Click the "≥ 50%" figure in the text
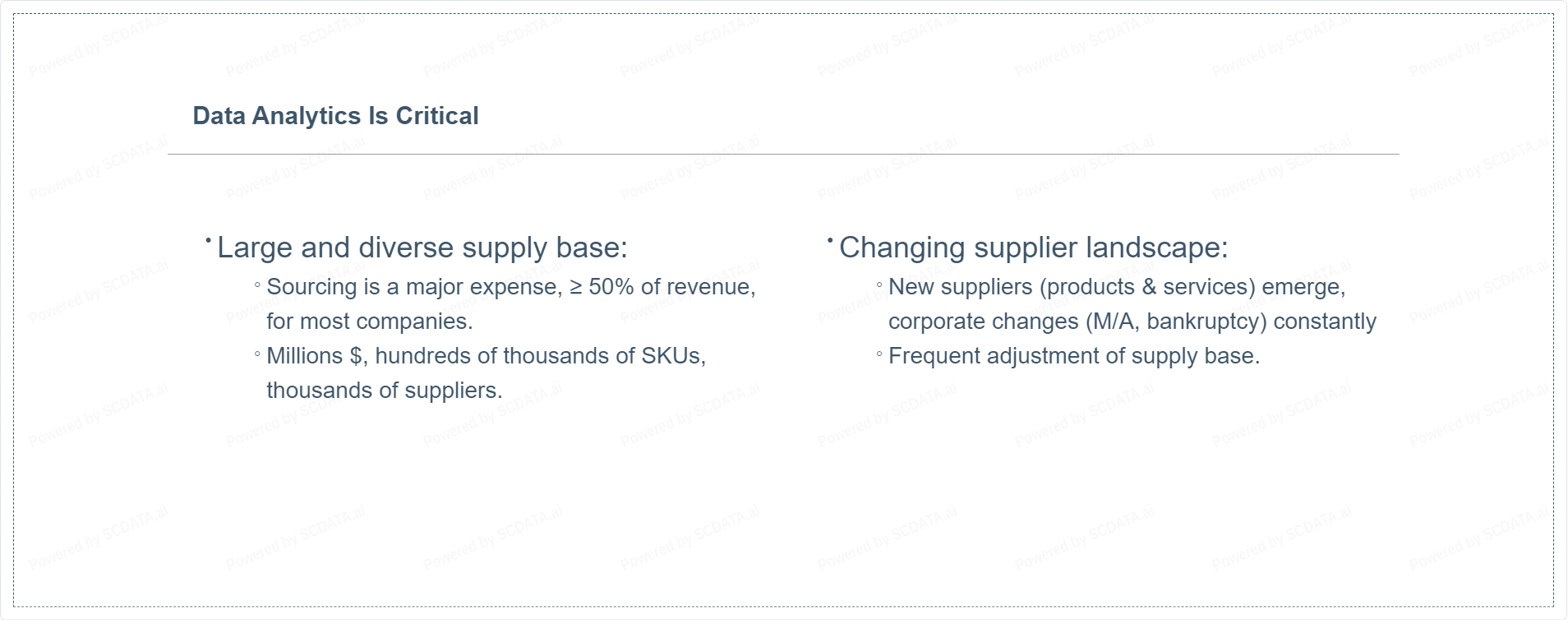 coord(602,287)
